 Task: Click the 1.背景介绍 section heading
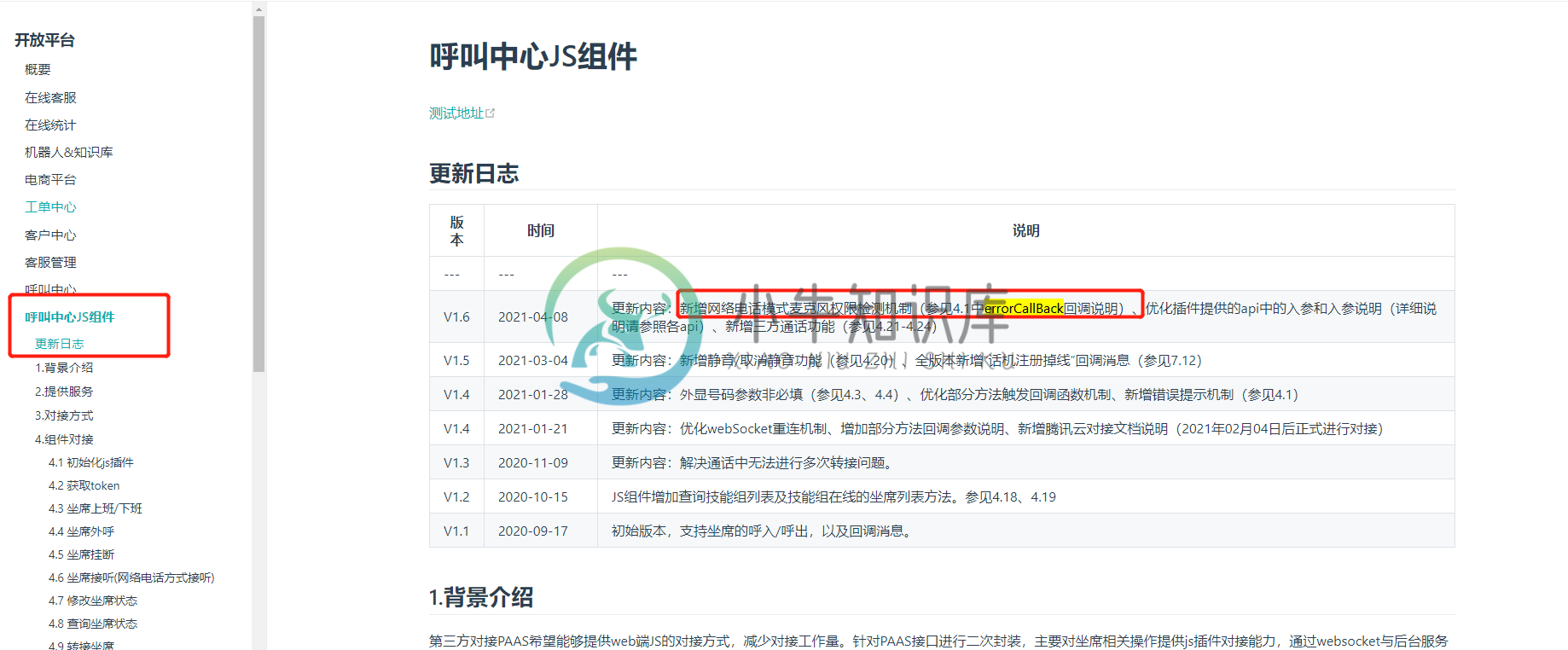pyautogui.click(x=481, y=597)
